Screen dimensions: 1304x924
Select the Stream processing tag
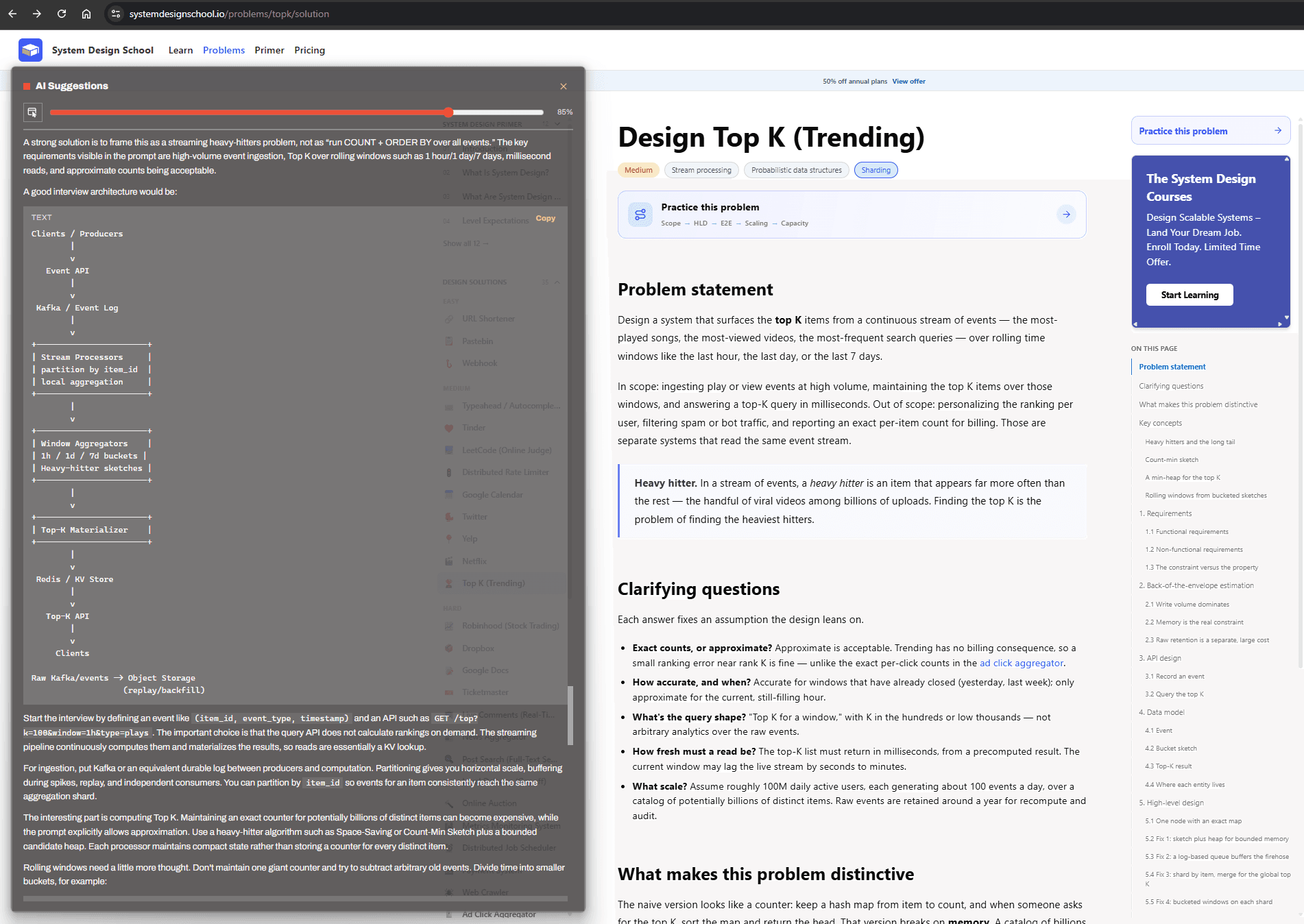(x=701, y=170)
